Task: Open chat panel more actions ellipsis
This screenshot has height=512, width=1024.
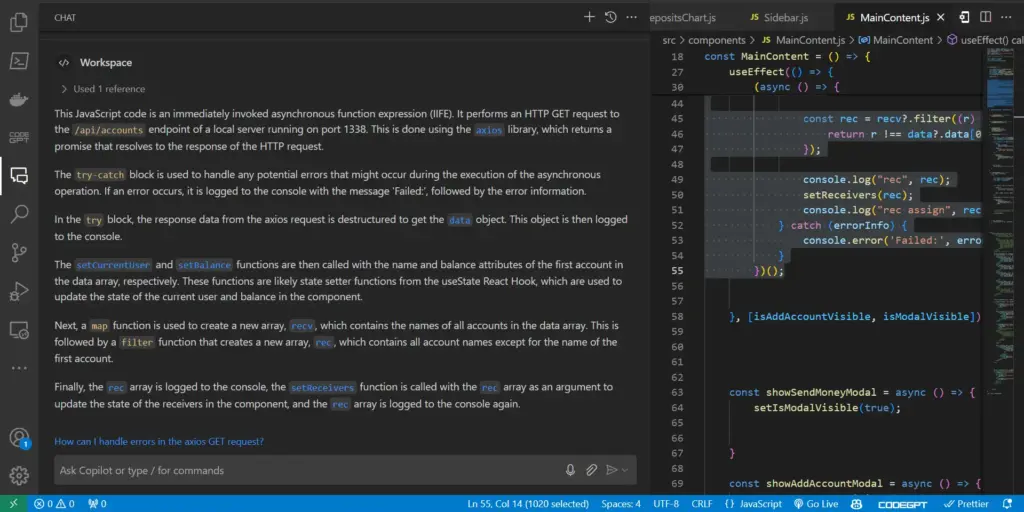Action: pos(632,17)
